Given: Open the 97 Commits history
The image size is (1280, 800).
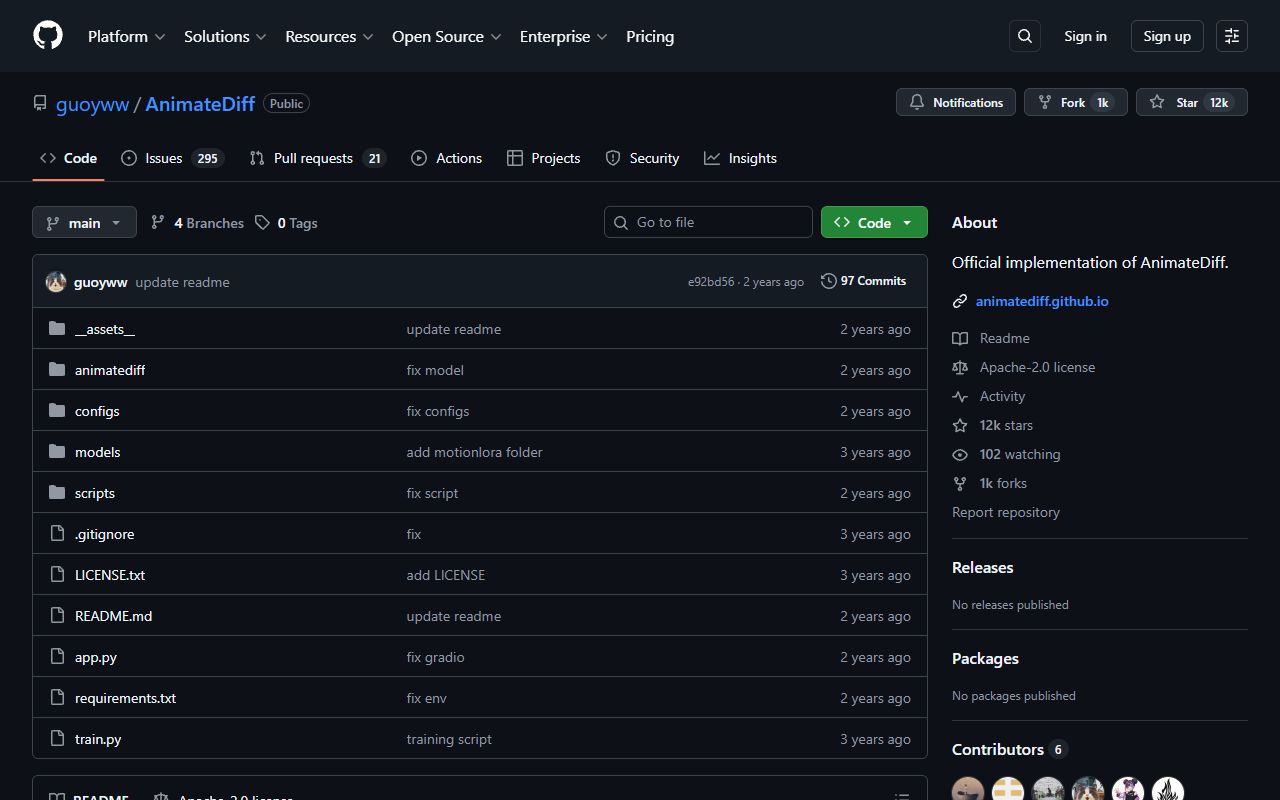Looking at the screenshot, I should (x=863, y=281).
